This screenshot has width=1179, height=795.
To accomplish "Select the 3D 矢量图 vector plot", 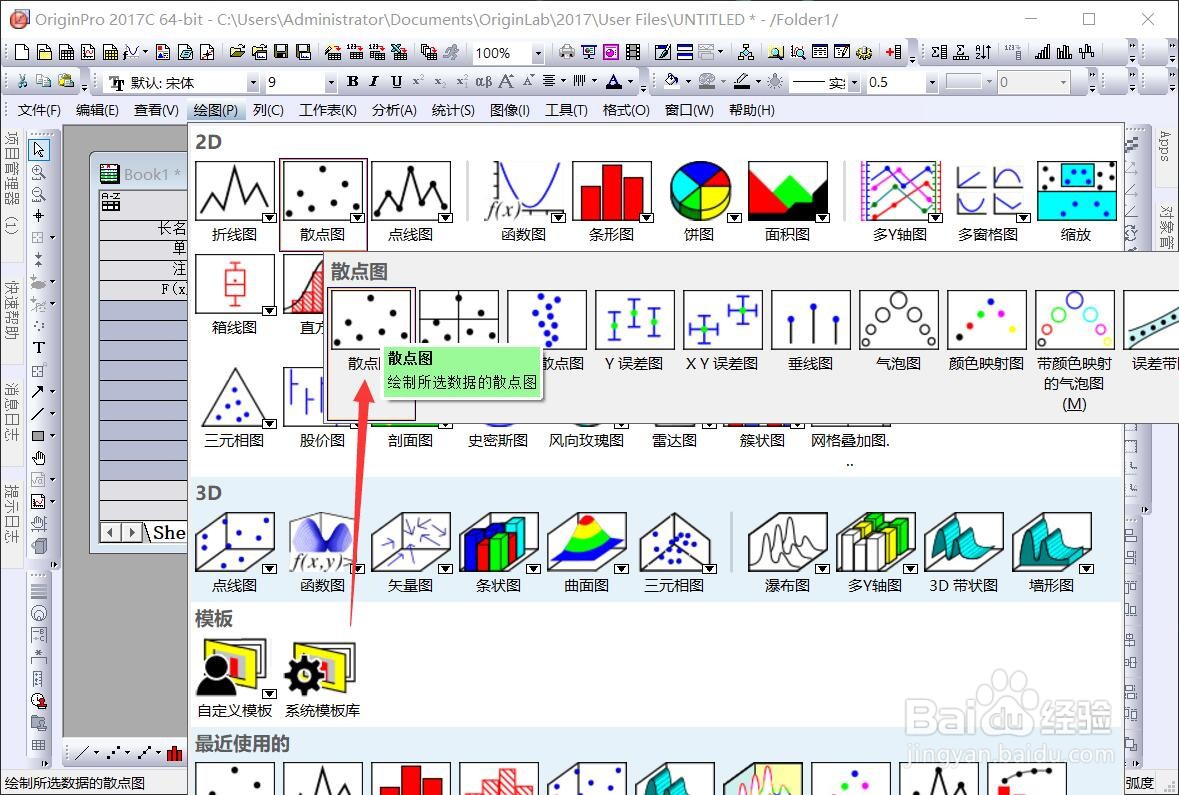I will pyautogui.click(x=411, y=543).
